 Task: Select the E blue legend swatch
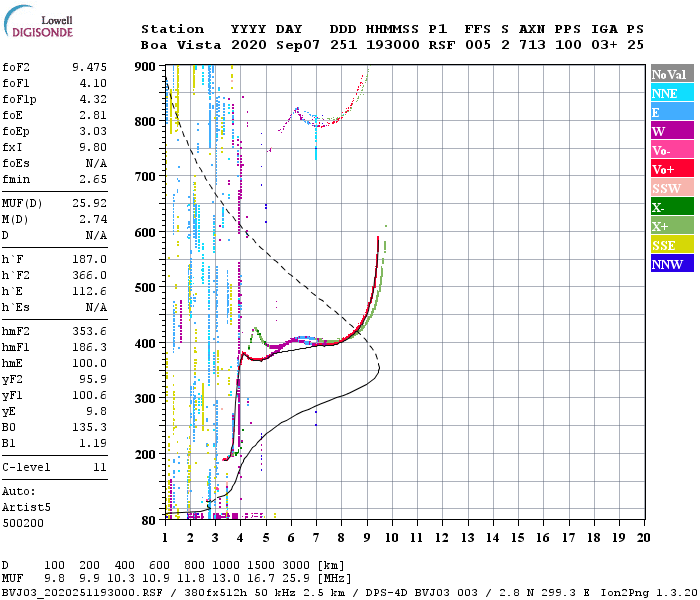point(672,112)
